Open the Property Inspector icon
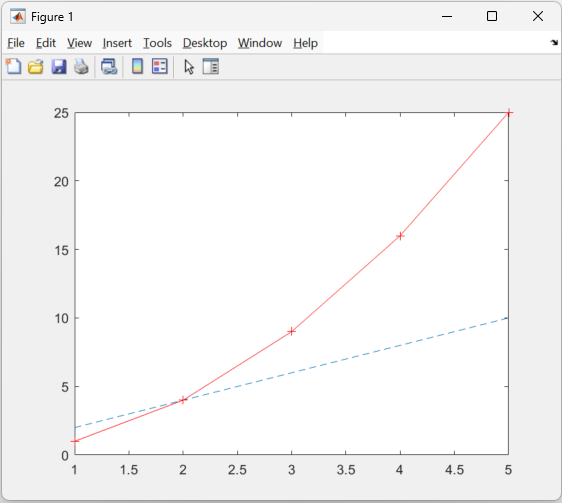562x503 pixels. tap(210, 66)
